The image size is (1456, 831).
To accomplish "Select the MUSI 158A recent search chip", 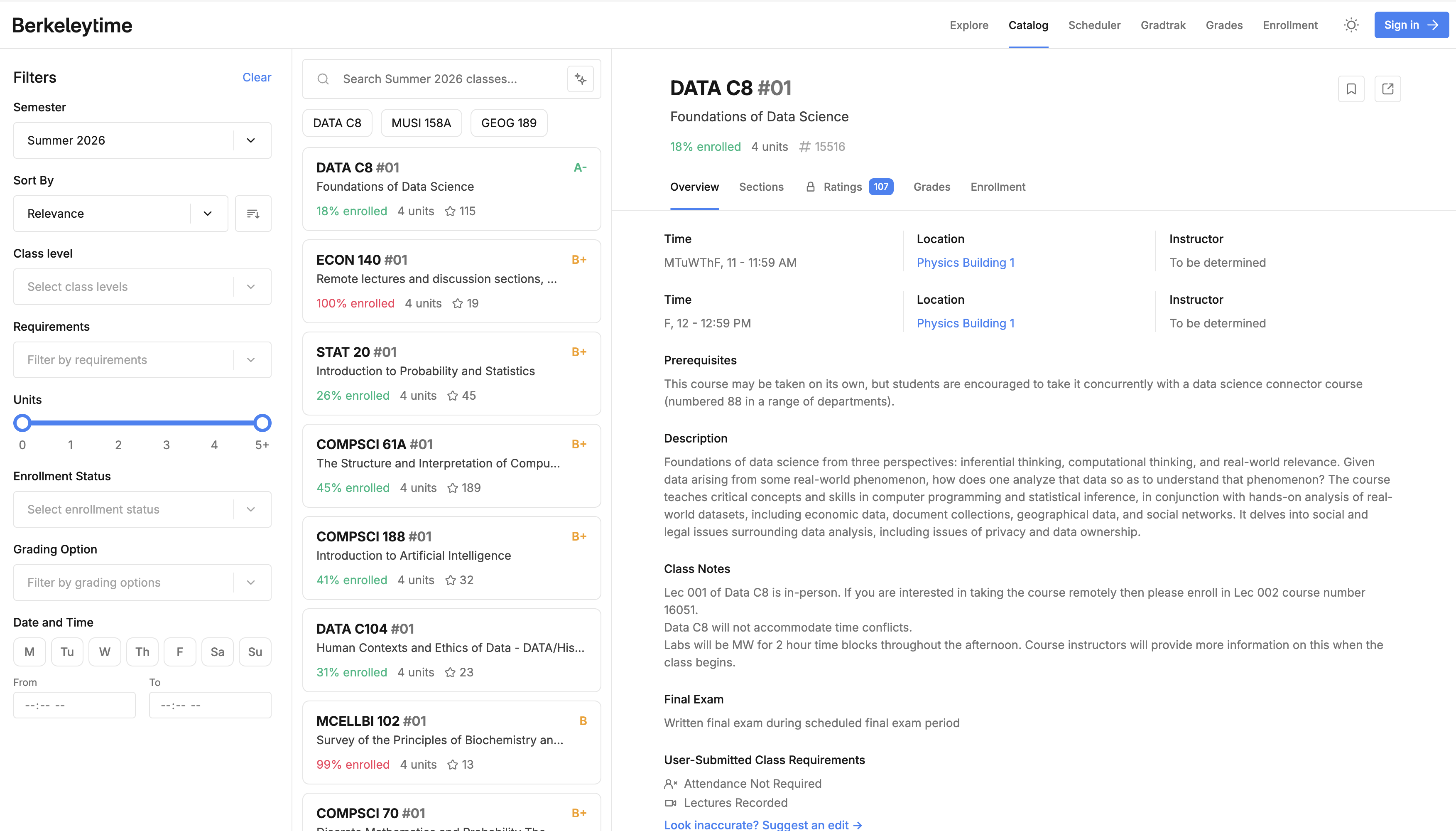I will [x=422, y=123].
